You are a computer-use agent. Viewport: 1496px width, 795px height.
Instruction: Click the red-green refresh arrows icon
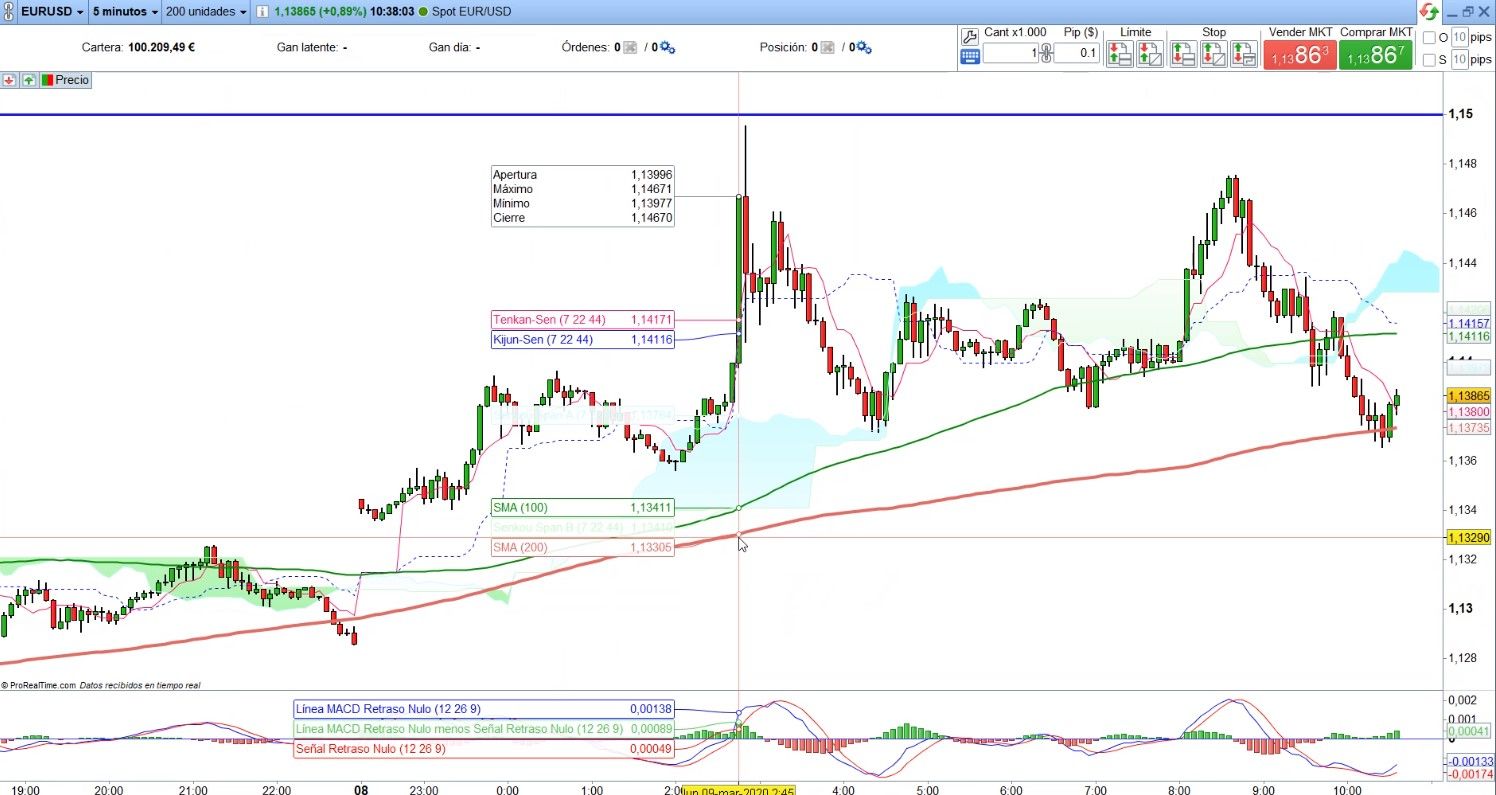pyautogui.click(x=1430, y=11)
